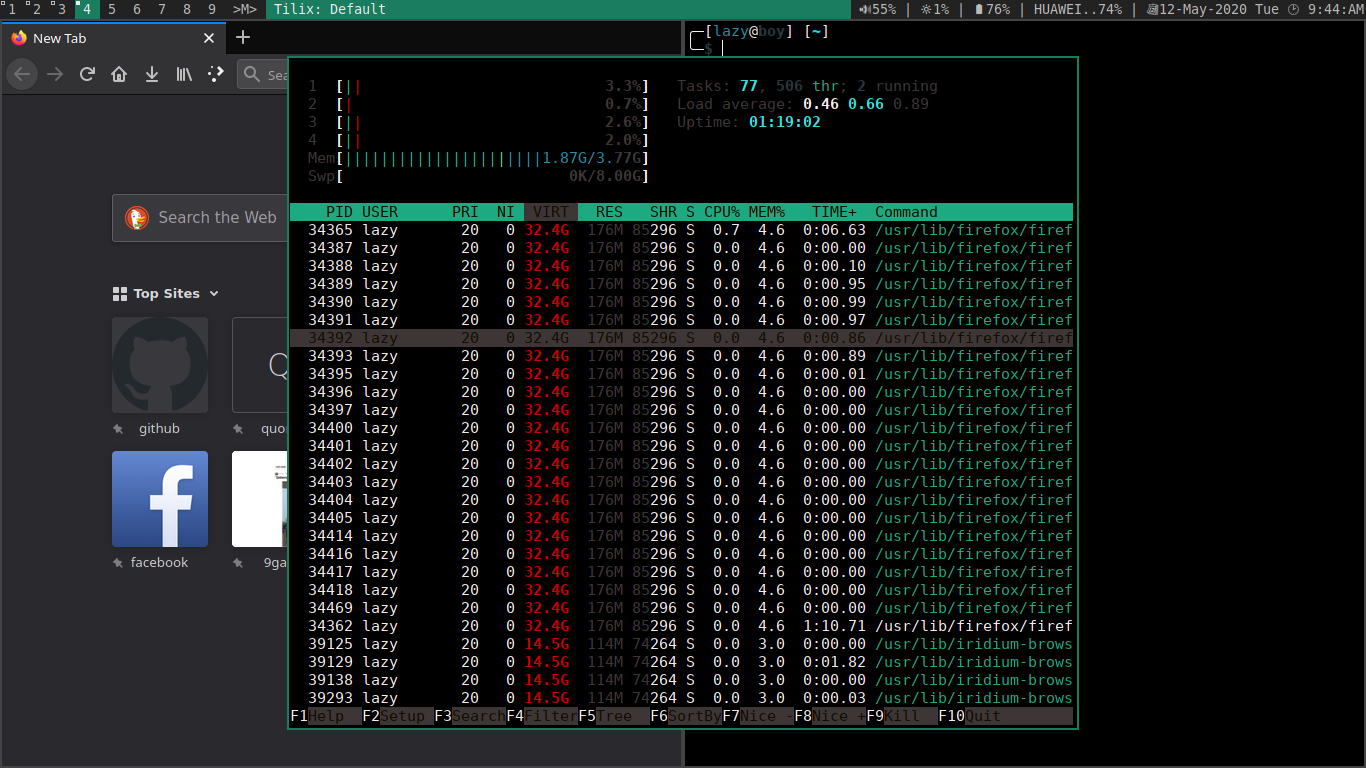Click F7 Nice - in htop
Screen dimensions: 1366x768
click(758, 716)
